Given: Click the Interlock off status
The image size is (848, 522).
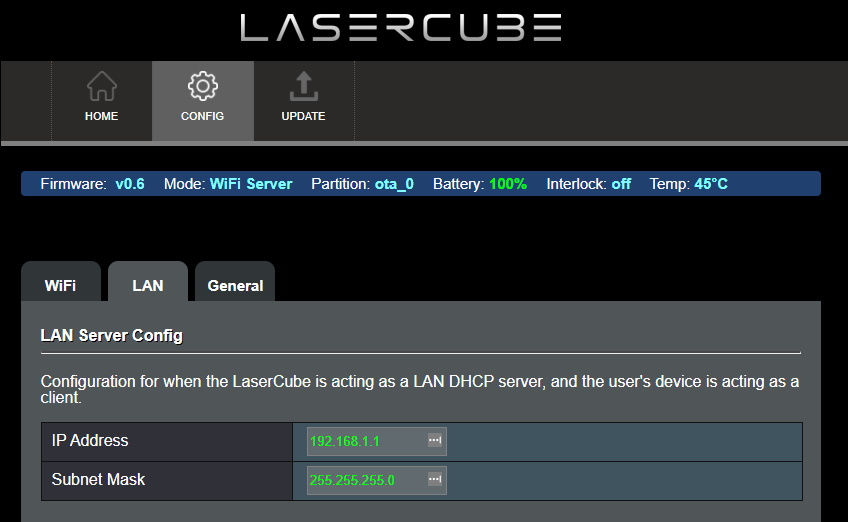Looking at the screenshot, I should pos(621,184).
